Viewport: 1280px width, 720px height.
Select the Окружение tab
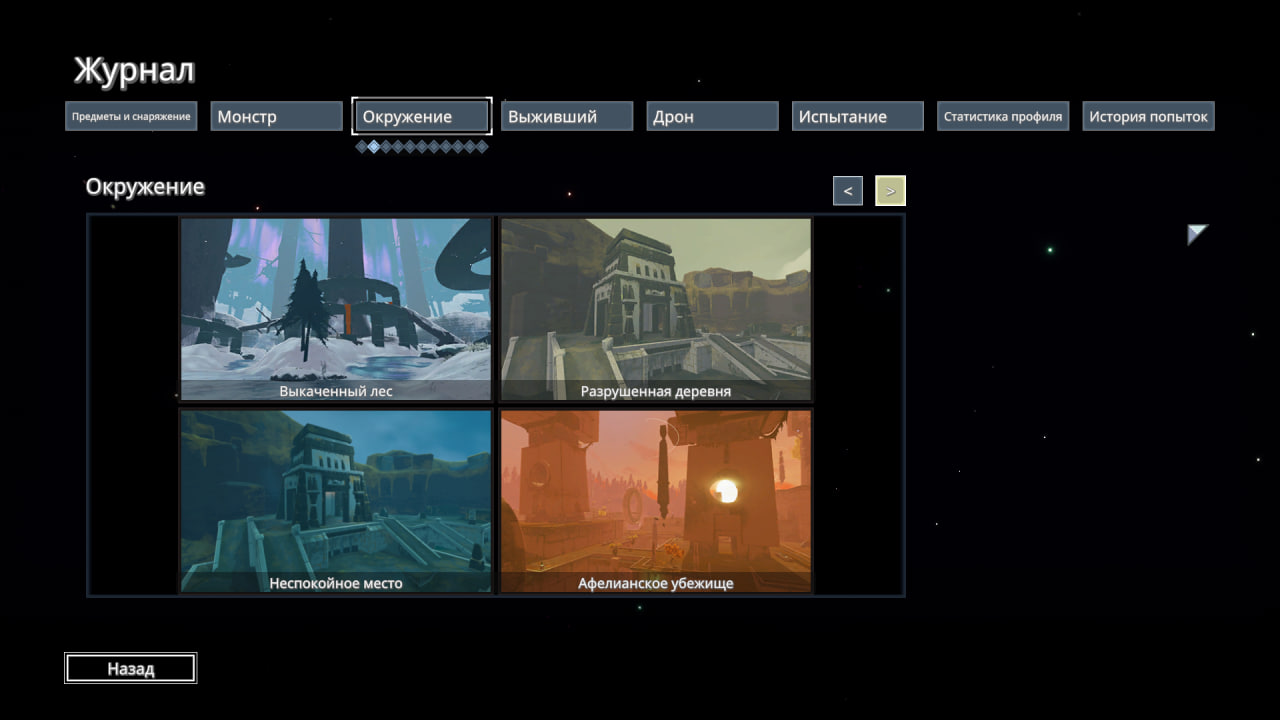422,116
